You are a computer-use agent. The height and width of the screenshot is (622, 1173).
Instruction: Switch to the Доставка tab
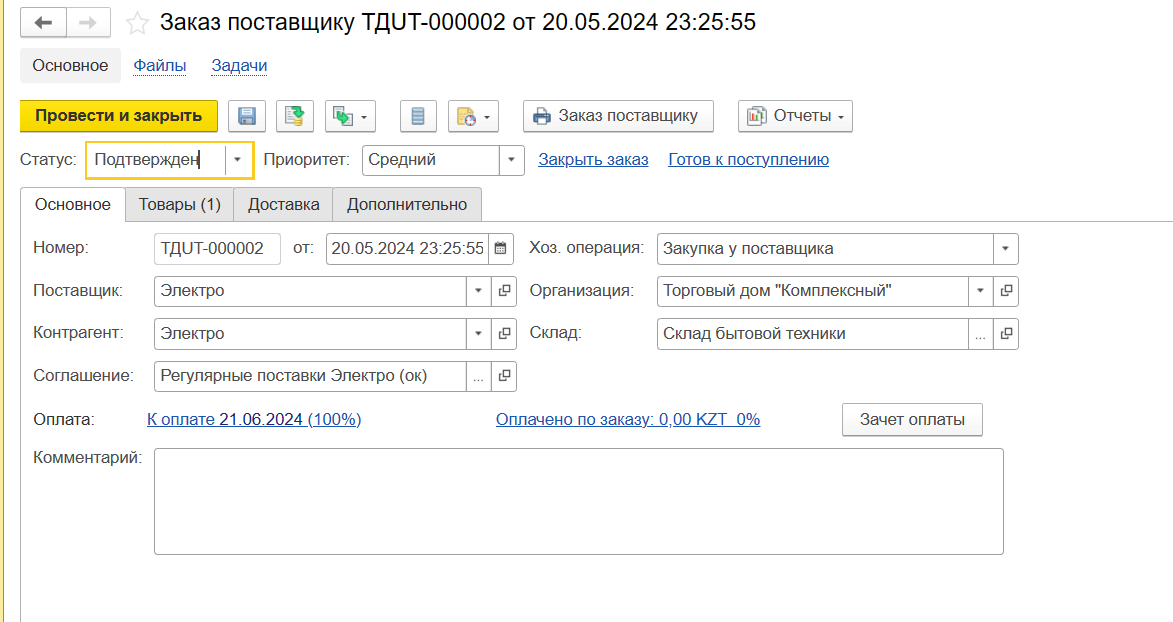pyautogui.click(x=283, y=204)
